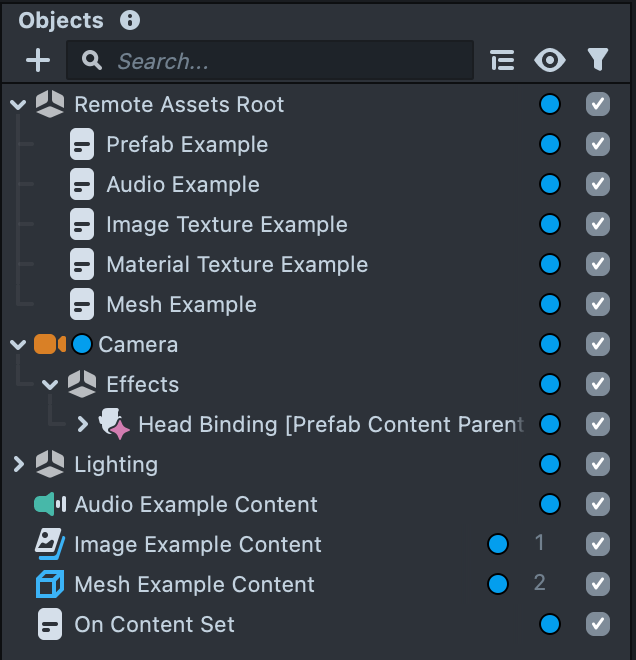
Task: Open the filter funnel icon
Action: click(597, 61)
